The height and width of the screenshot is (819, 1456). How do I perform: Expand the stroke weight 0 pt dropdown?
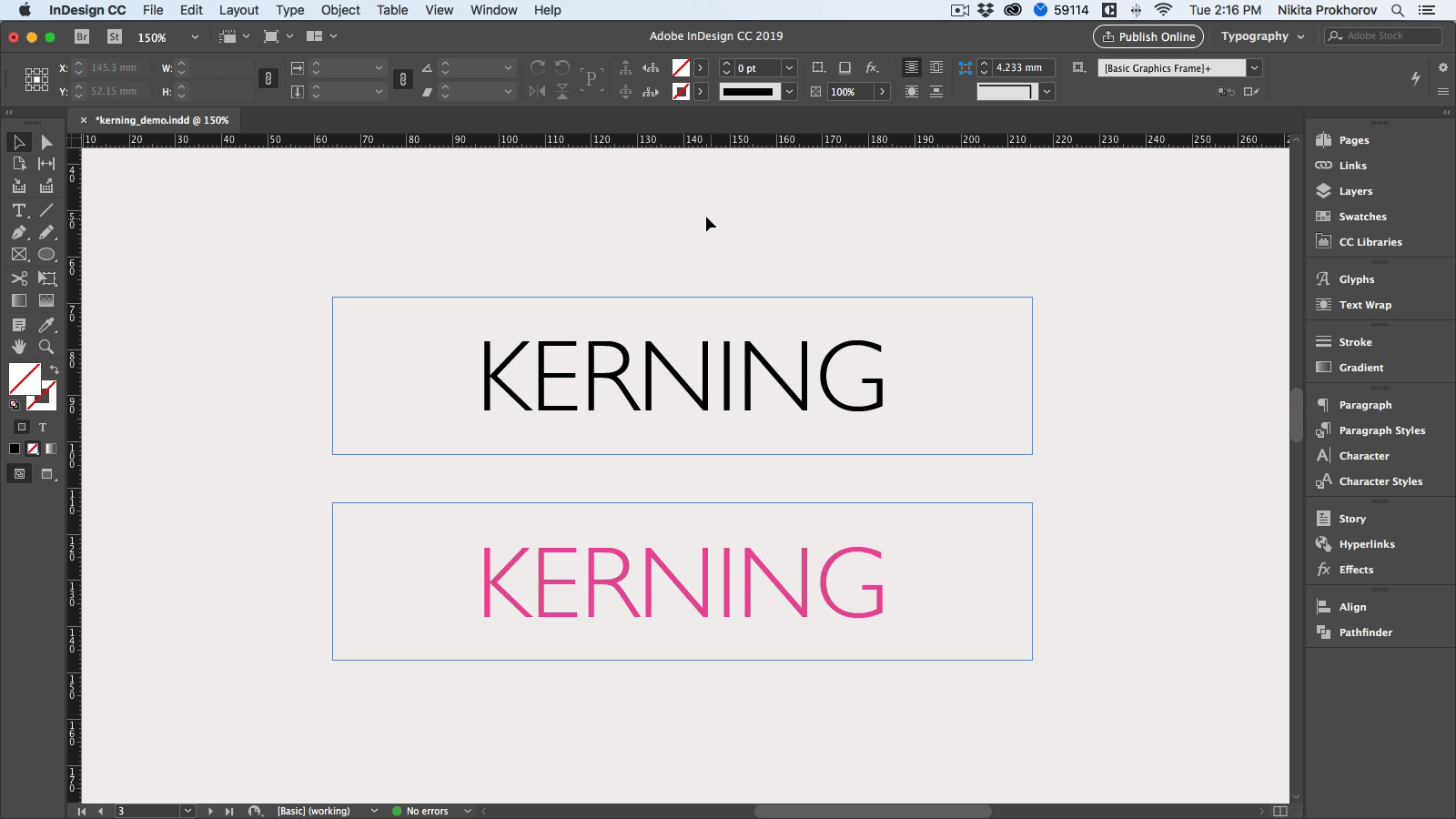coord(789,68)
